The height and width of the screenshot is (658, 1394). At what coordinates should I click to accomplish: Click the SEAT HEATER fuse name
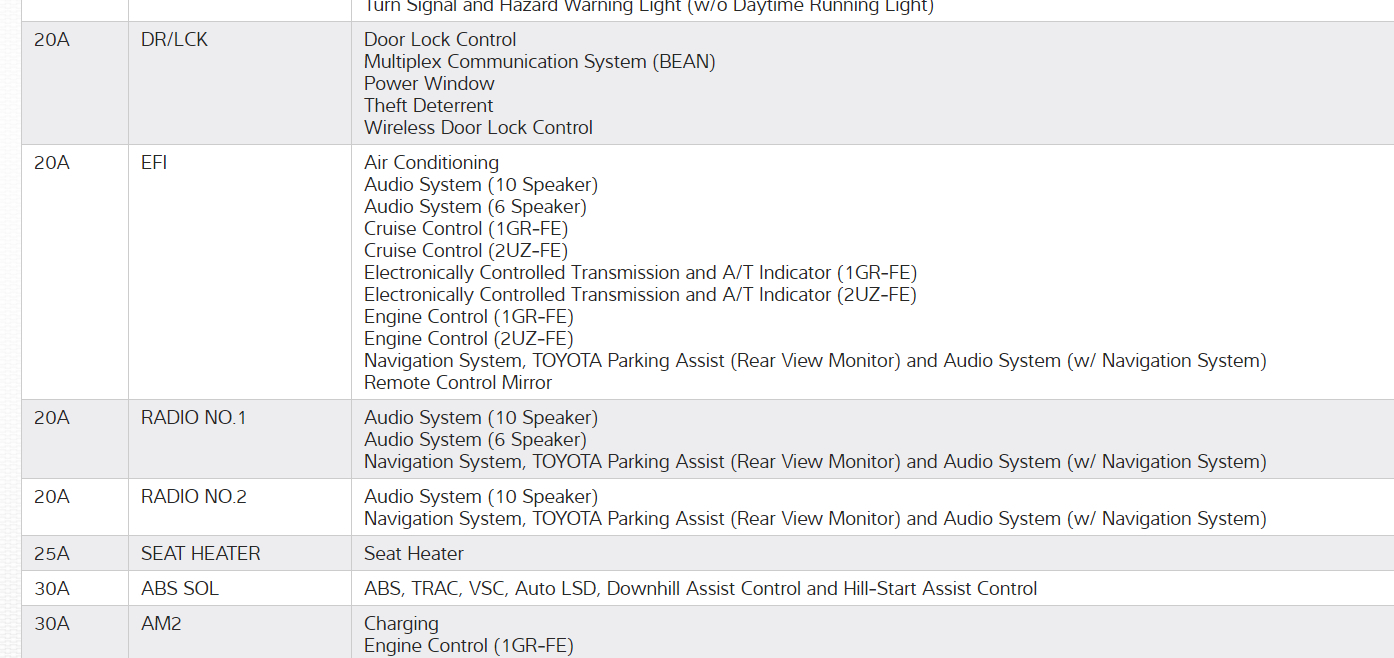pos(200,554)
